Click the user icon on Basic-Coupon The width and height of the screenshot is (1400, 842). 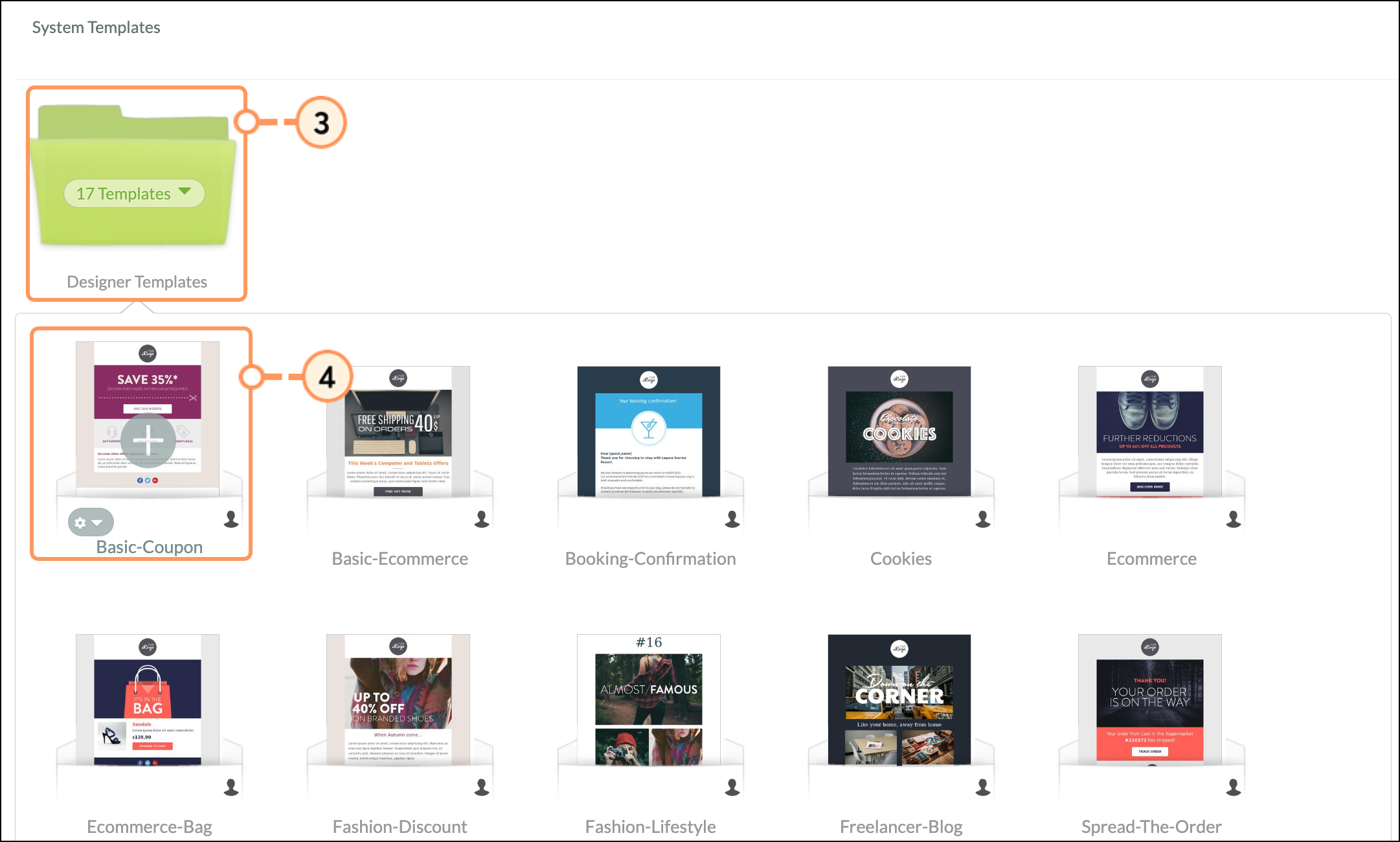coord(231,519)
